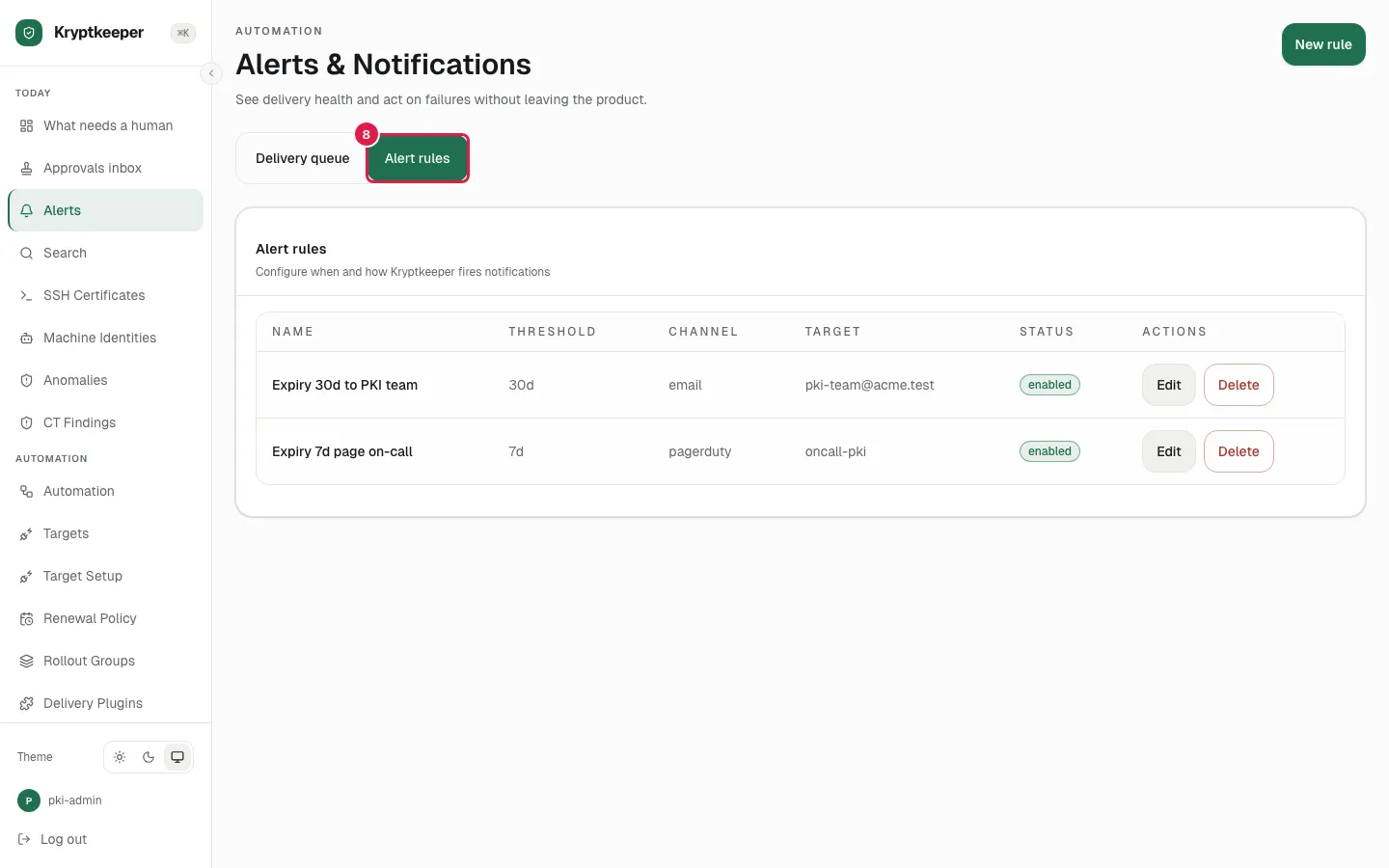Switch to dark theme with moon icon
The image size is (1389, 868).
click(149, 757)
